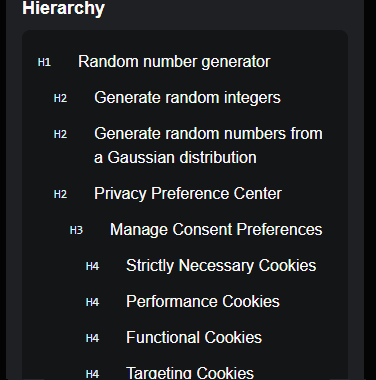Select the Manage Consent Preferences entry
The height and width of the screenshot is (380, 376).
[x=216, y=230]
